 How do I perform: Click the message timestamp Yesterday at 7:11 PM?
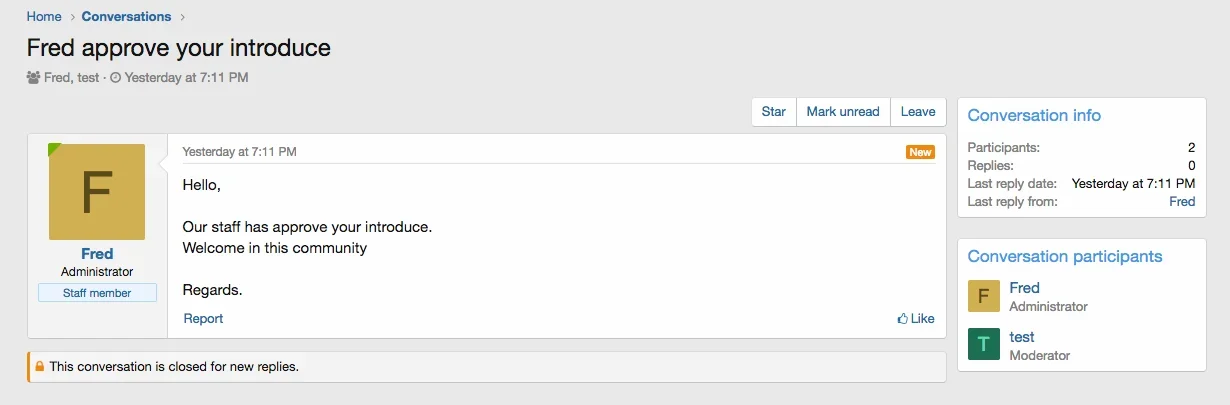(x=239, y=152)
